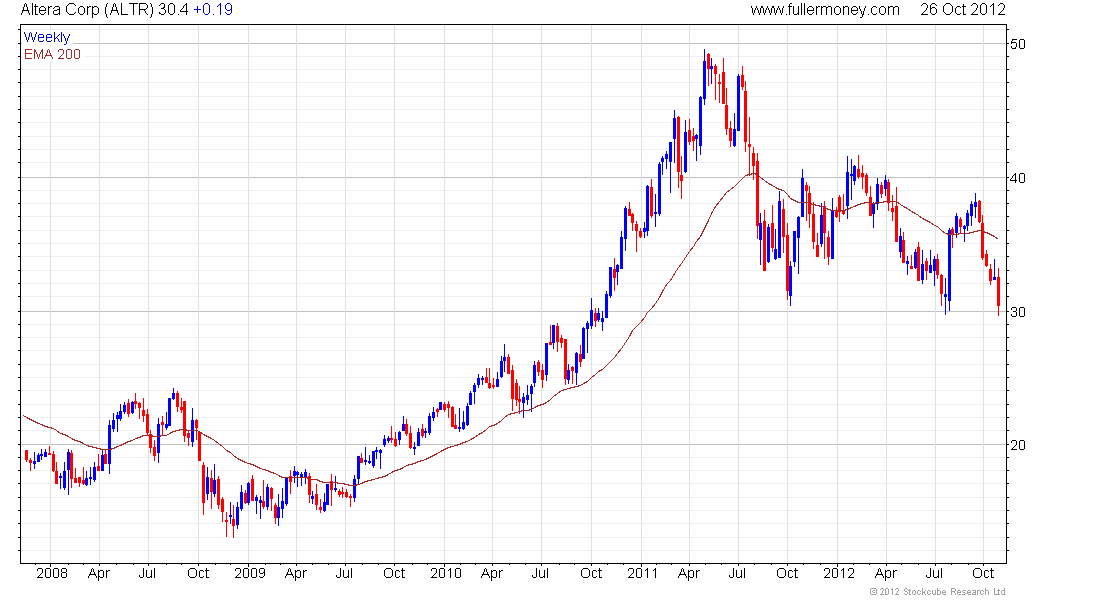Screen dimensions: 1100x600
Task: Click the 20 price axis label
Action: click(x=1017, y=445)
